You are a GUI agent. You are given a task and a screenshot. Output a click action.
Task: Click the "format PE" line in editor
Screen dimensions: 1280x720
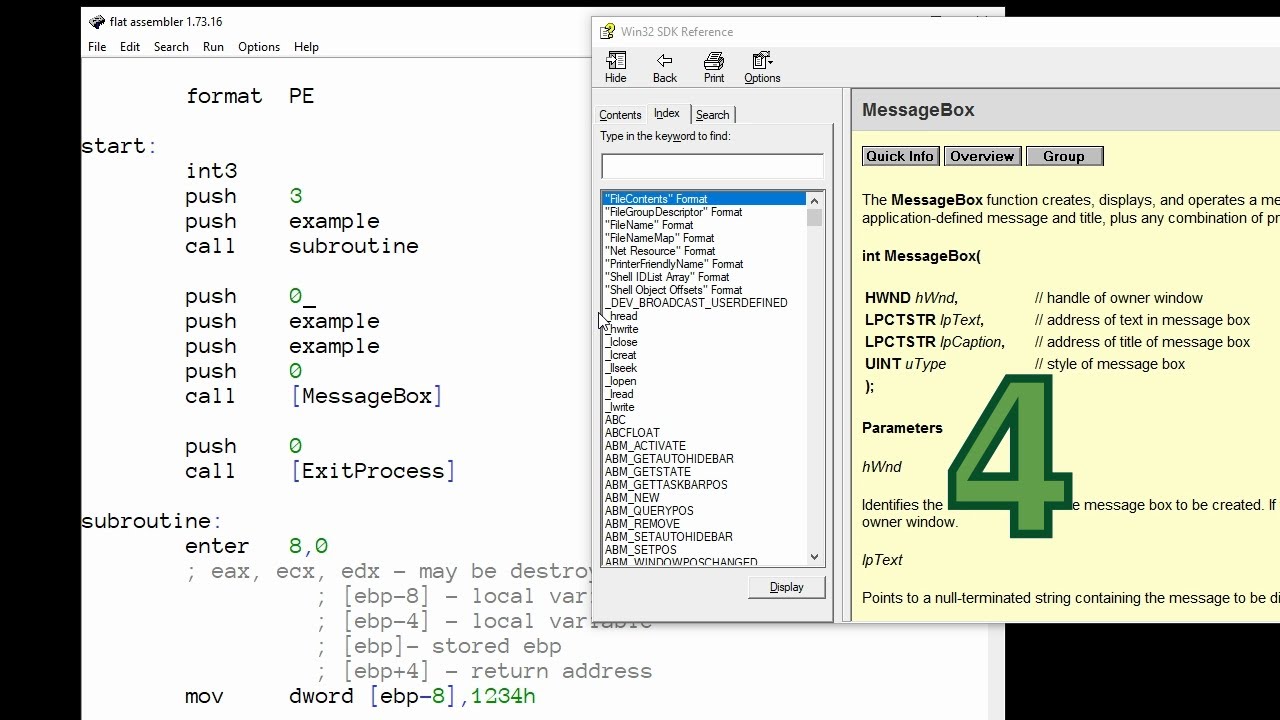pyautogui.click(x=250, y=97)
